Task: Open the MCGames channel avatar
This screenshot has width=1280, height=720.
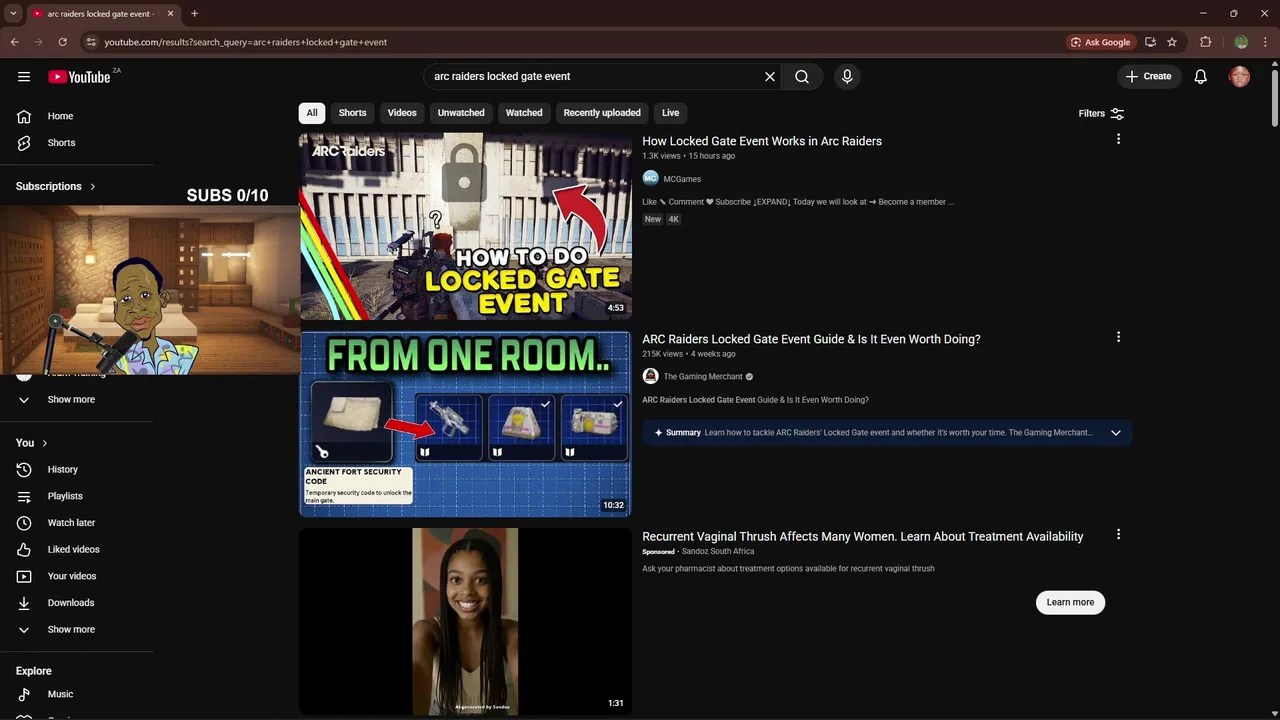Action: (x=650, y=178)
